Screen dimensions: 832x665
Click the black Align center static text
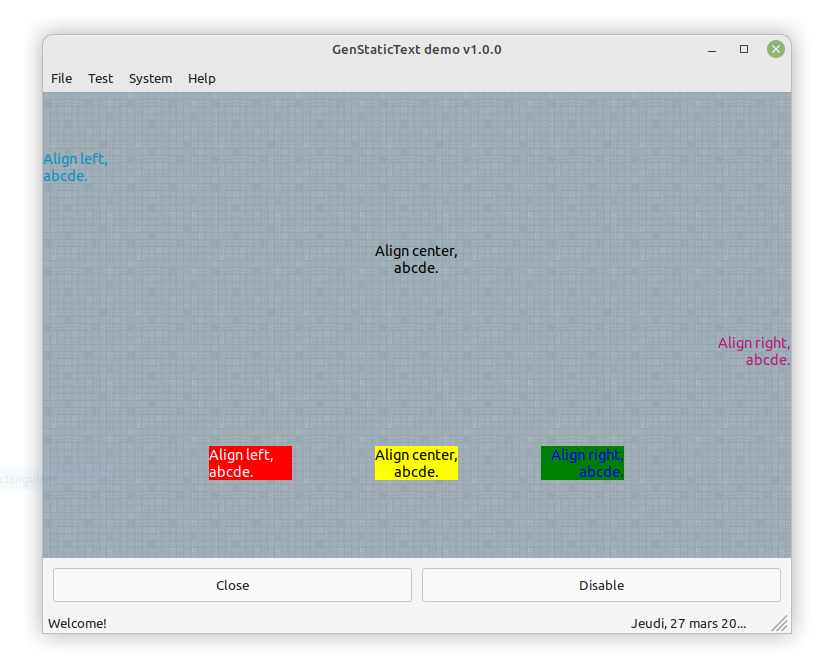(416, 259)
